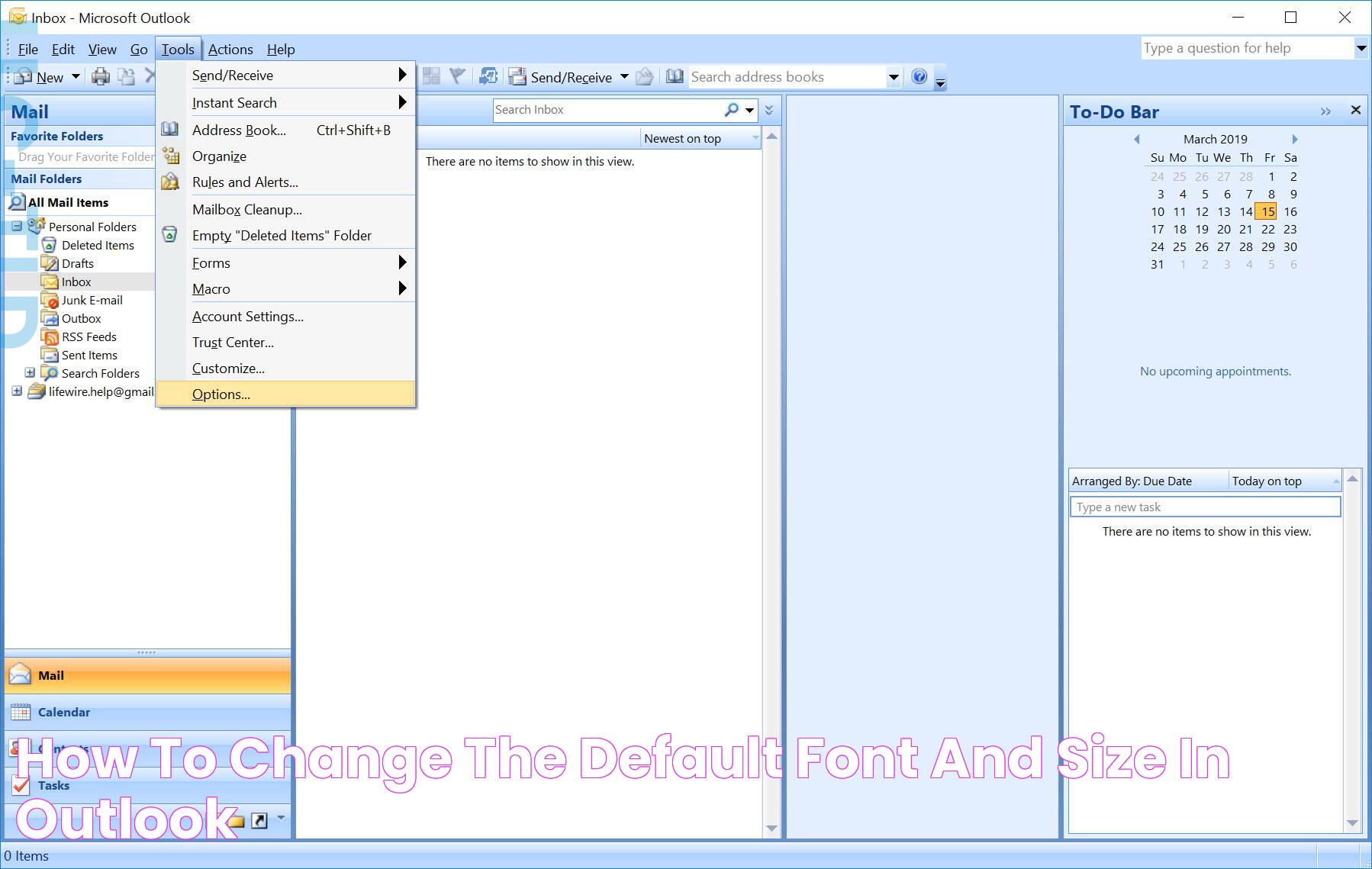Image resolution: width=1372 pixels, height=869 pixels.
Task: Close the To-Do Bar
Action: 1356,110
